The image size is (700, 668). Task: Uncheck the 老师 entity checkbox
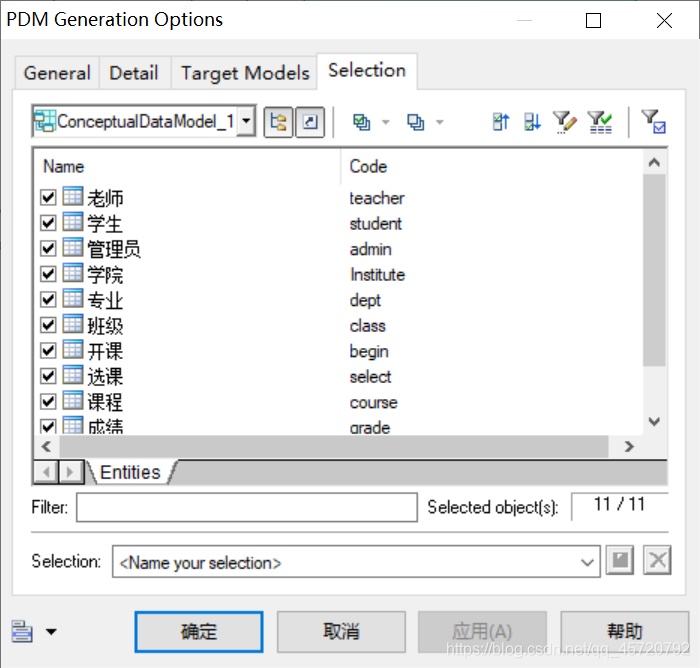(48, 197)
